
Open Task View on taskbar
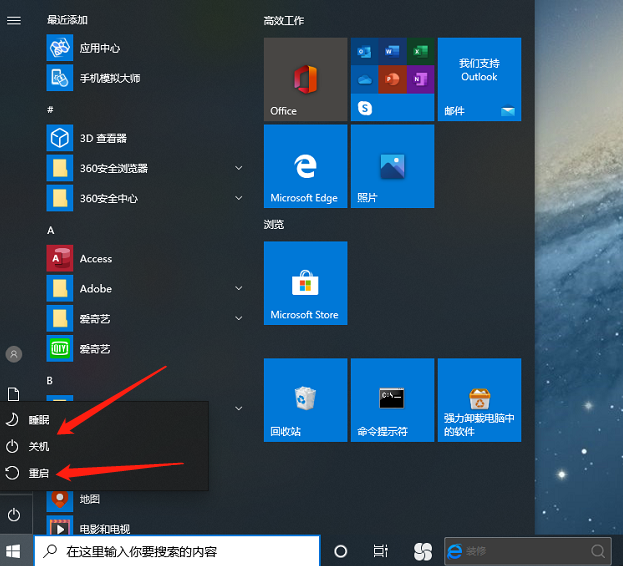[381, 551]
